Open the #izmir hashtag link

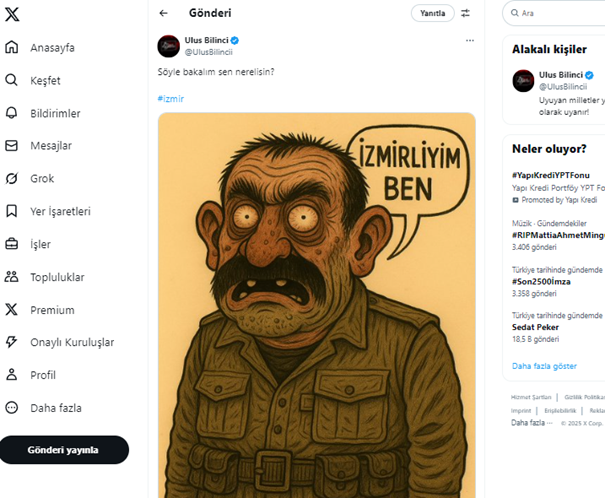(x=171, y=98)
